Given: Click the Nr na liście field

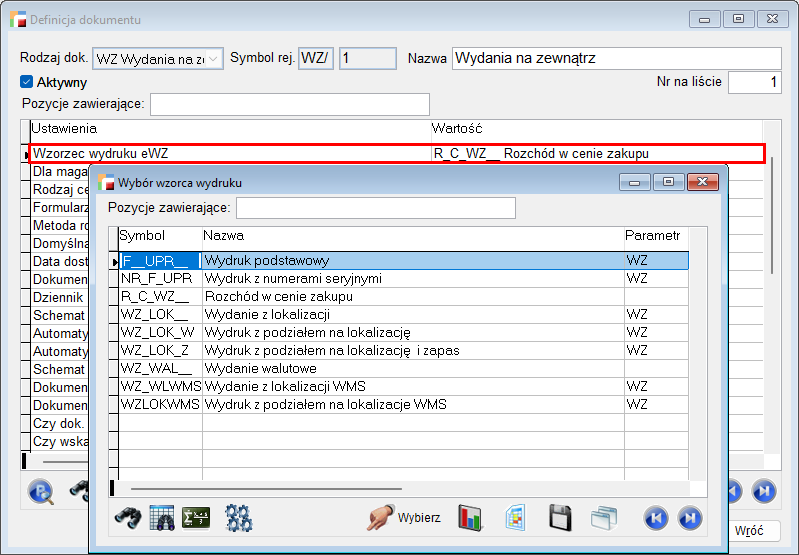Looking at the screenshot, I should (754, 82).
